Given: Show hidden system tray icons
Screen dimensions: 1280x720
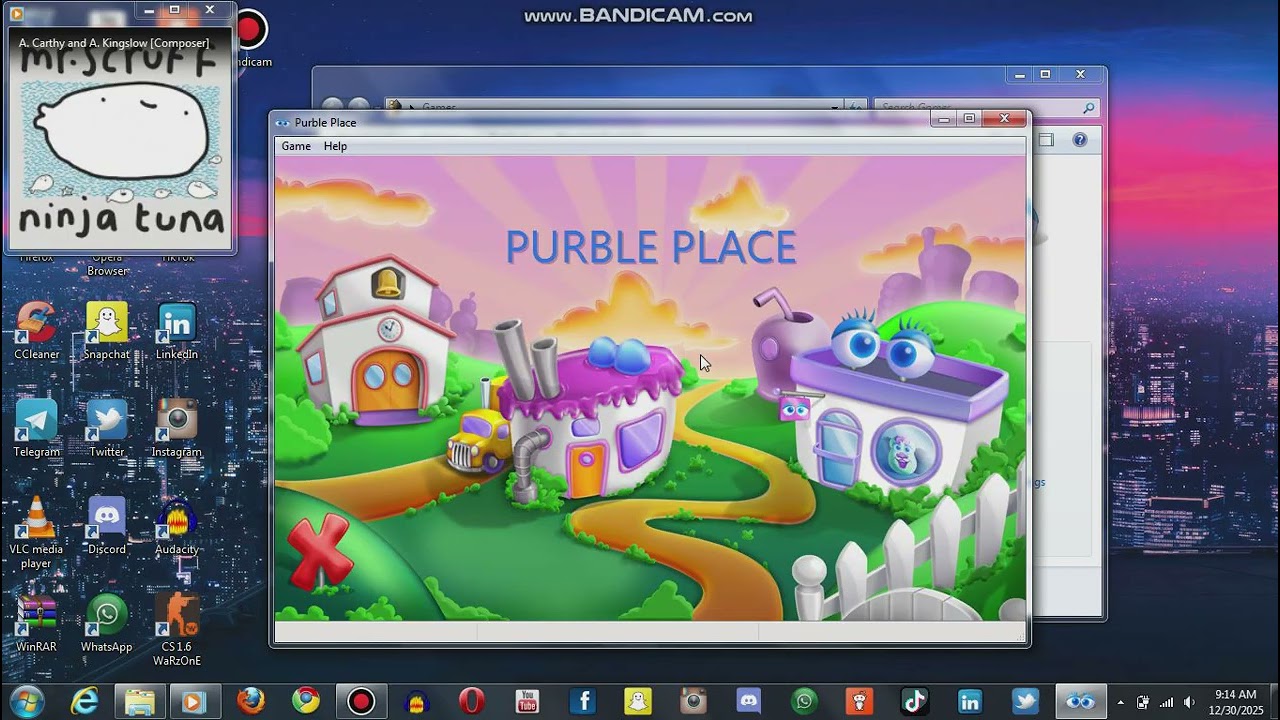Looking at the screenshot, I should [1120, 702].
